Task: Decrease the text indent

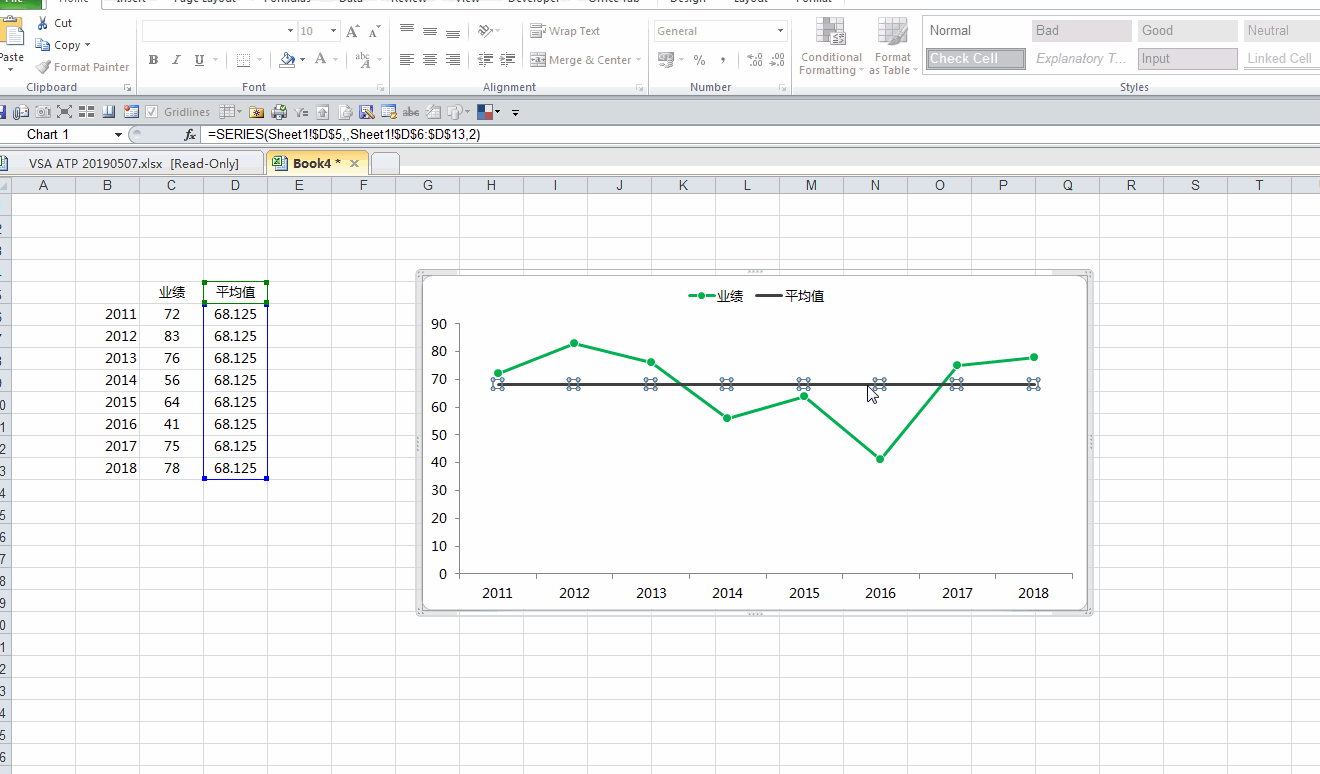Action: click(486, 60)
